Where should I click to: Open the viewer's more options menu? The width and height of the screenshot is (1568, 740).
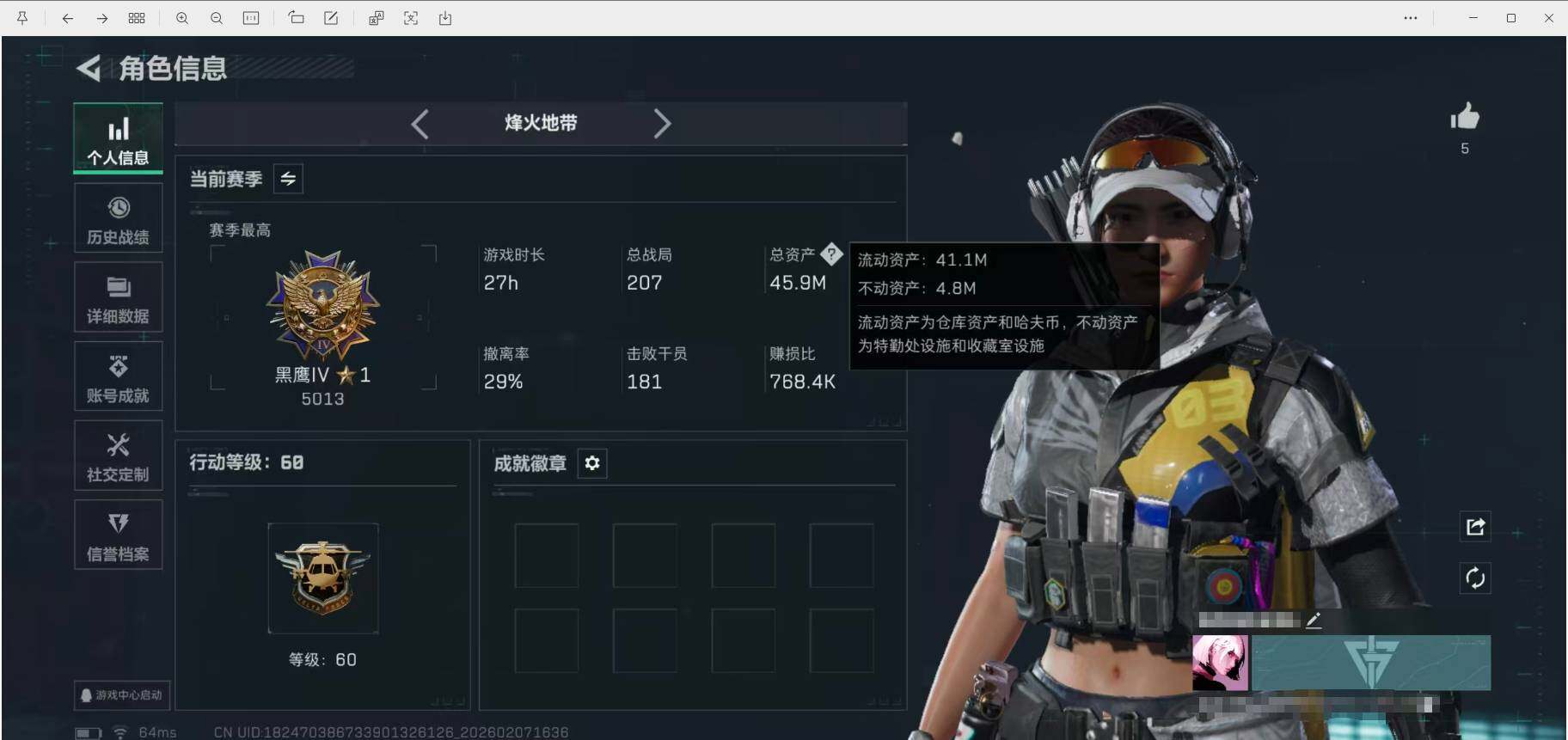point(1411,18)
